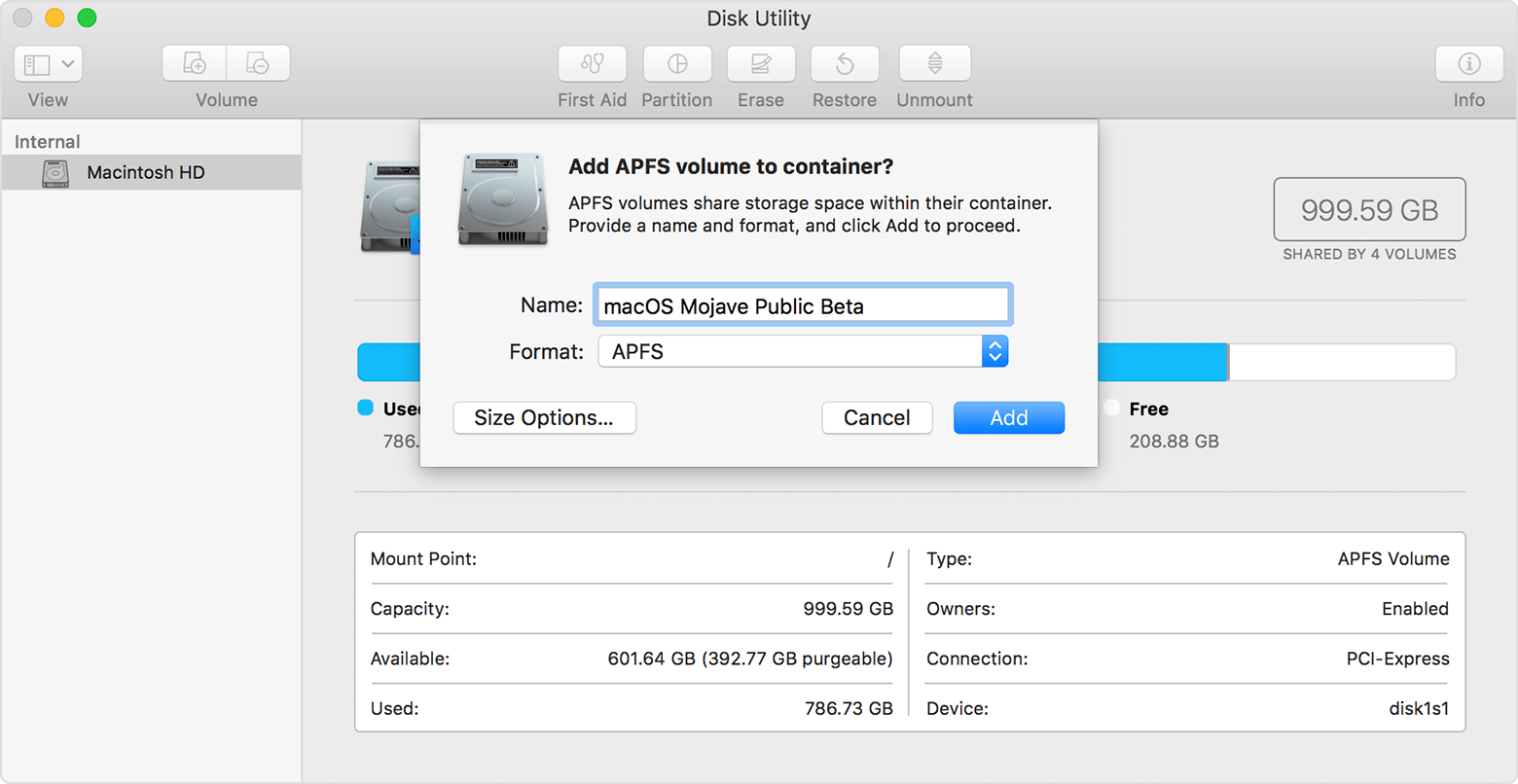1518x784 pixels.
Task: Click the Mount Point row label
Action: [423, 558]
